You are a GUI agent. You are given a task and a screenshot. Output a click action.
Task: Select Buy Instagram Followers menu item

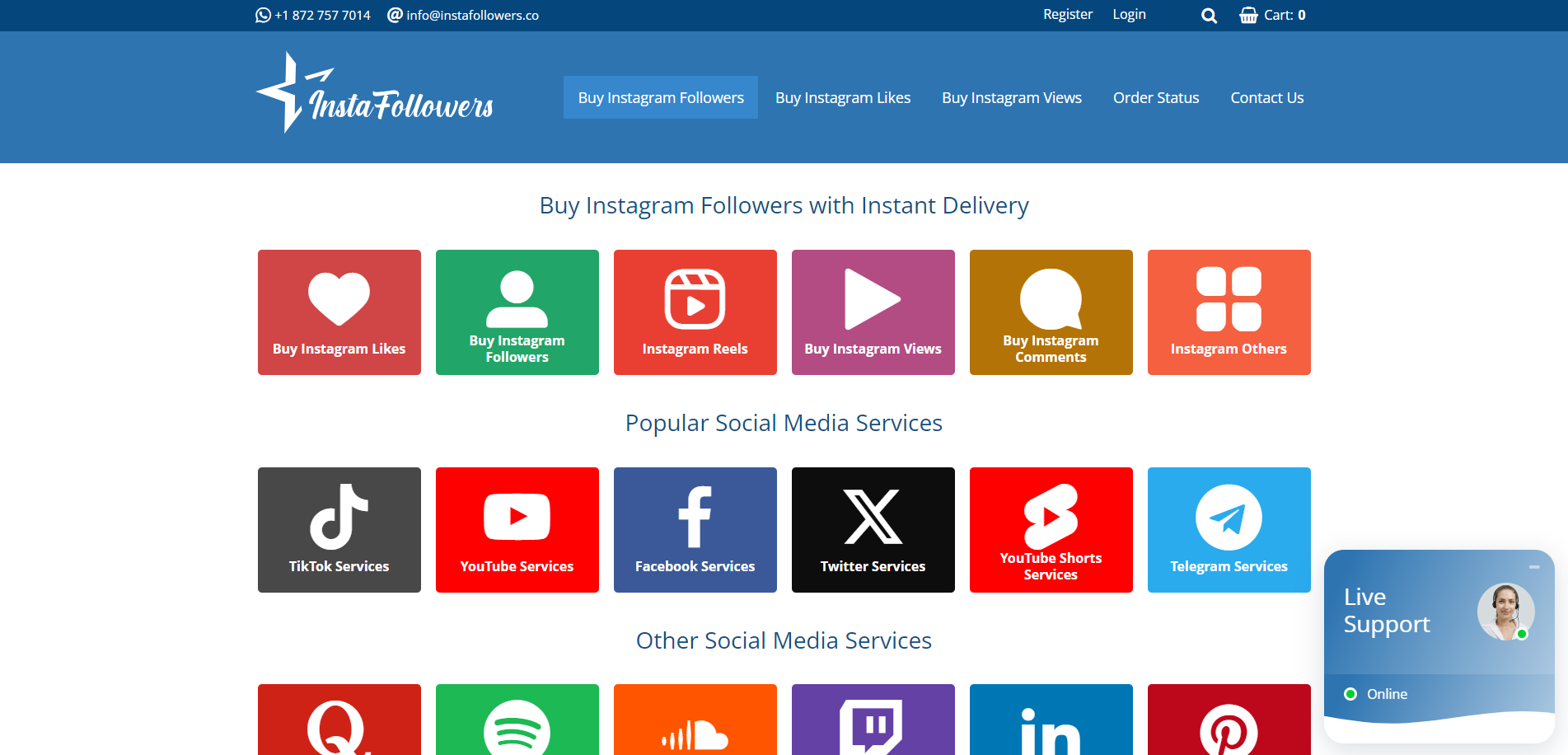click(661, 97)
